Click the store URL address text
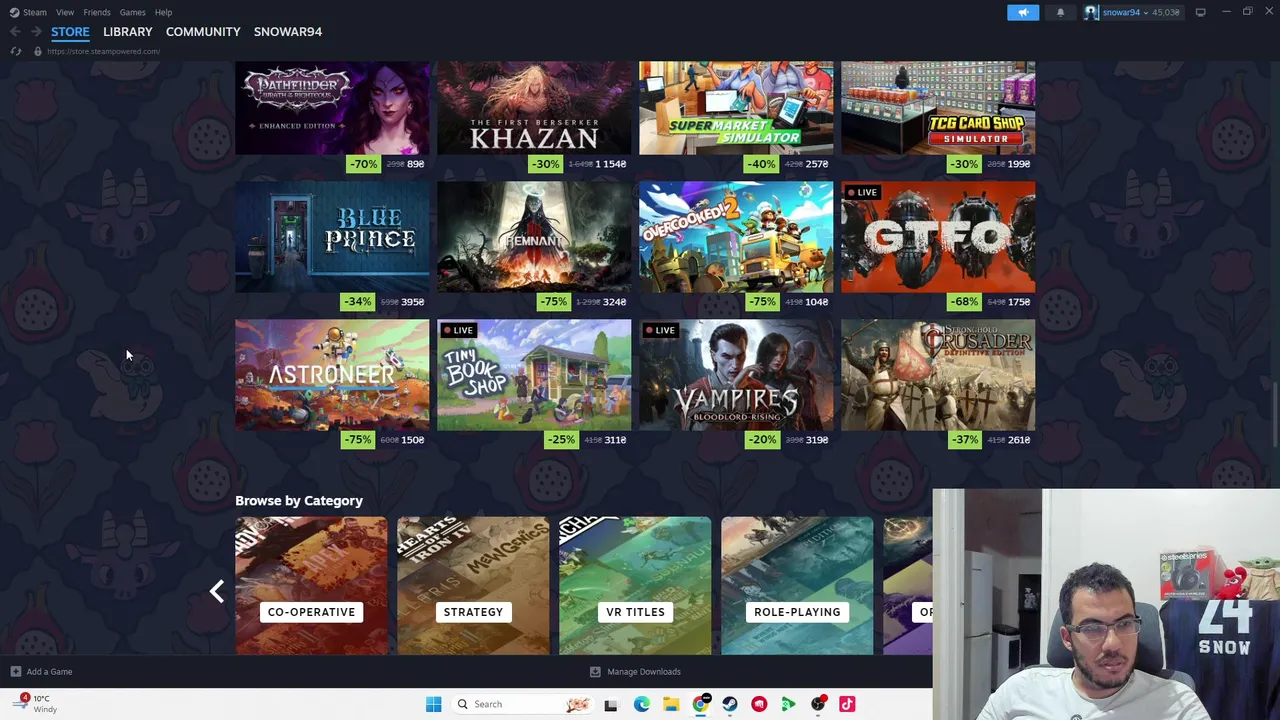 [103, 51]
